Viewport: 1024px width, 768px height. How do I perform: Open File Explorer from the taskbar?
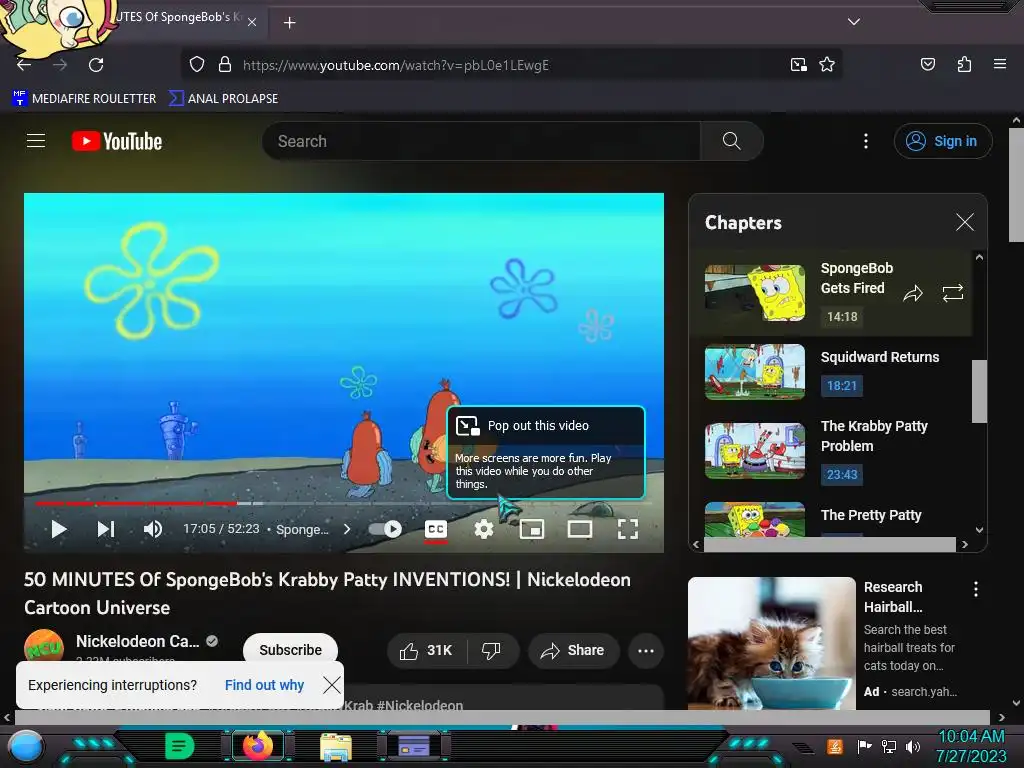tap(336, 746)
